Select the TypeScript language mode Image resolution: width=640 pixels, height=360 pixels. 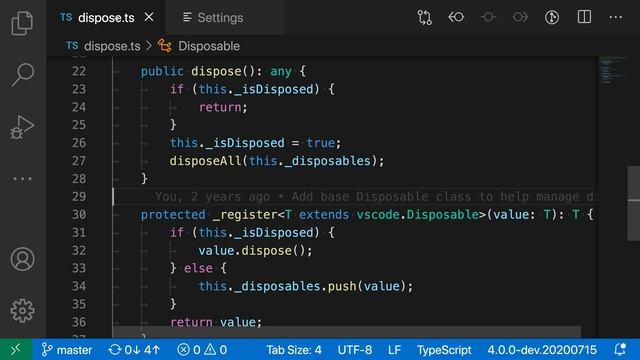click(x=444, y=350)
